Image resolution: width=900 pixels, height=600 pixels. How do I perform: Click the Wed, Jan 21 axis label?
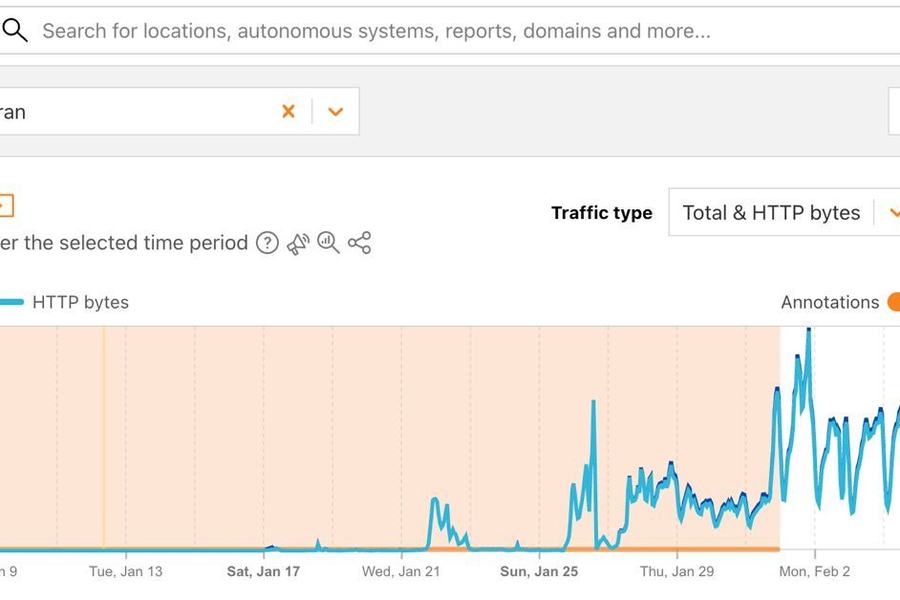pyautogui.click(x=401, y=571)
